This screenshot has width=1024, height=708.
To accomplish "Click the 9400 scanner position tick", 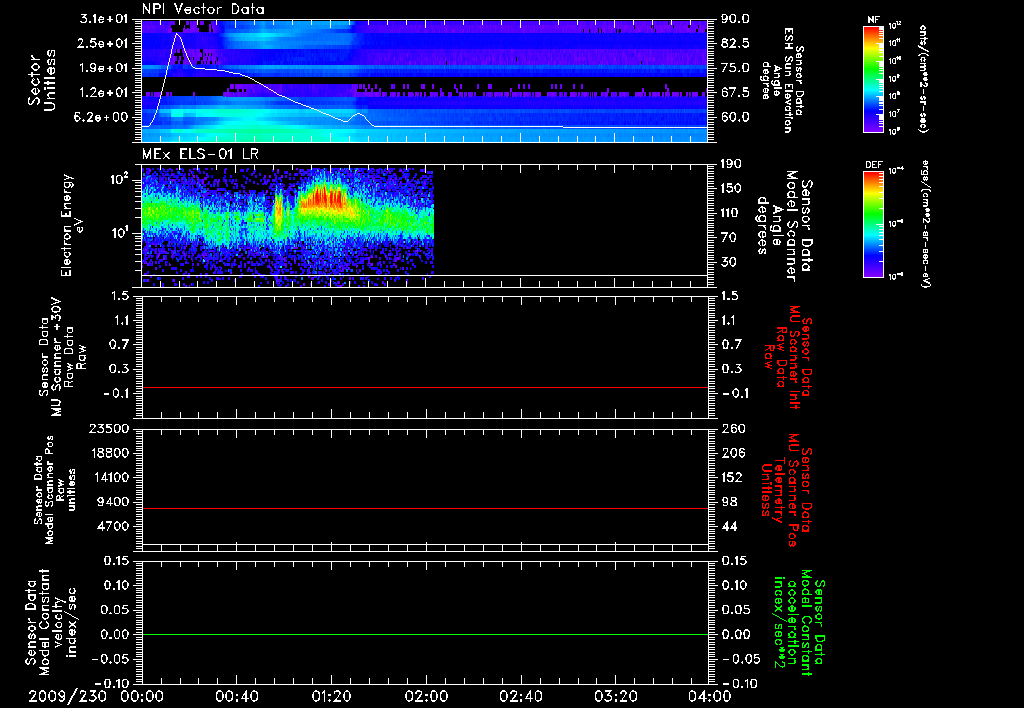I will [x=115, y=502].
